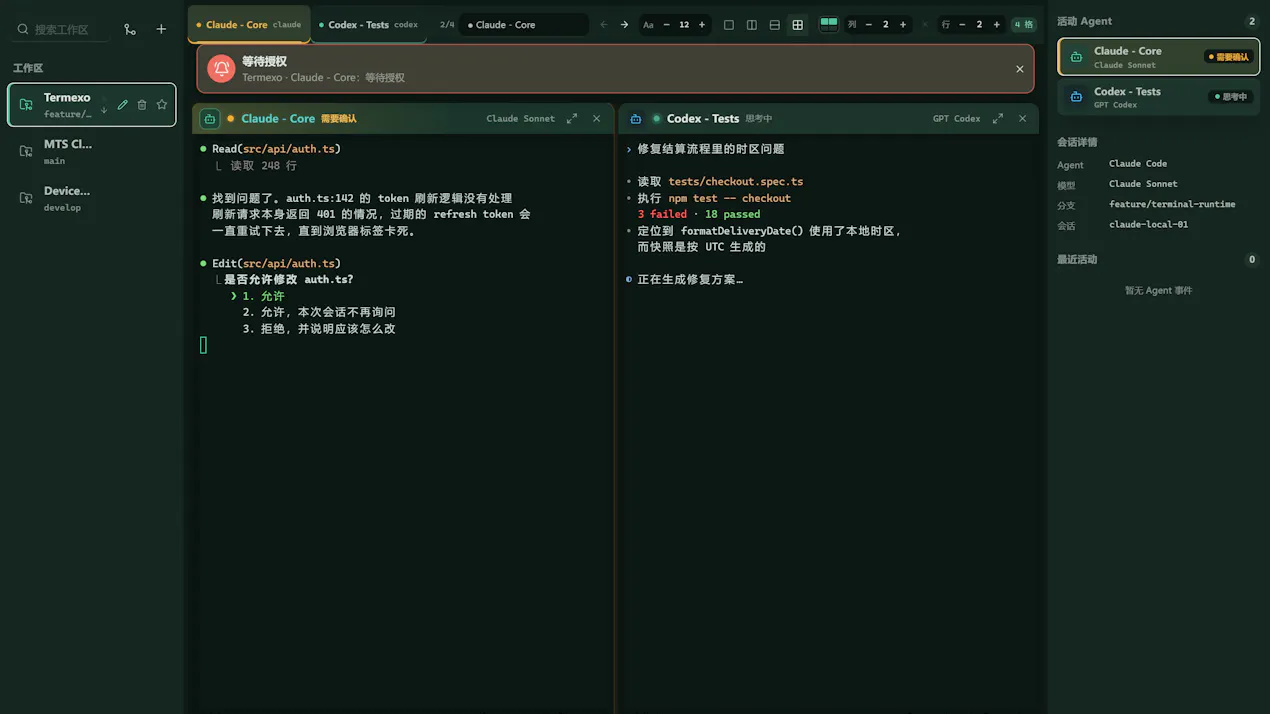Click the 4 格 grid count badge

tap(1024, 24)
